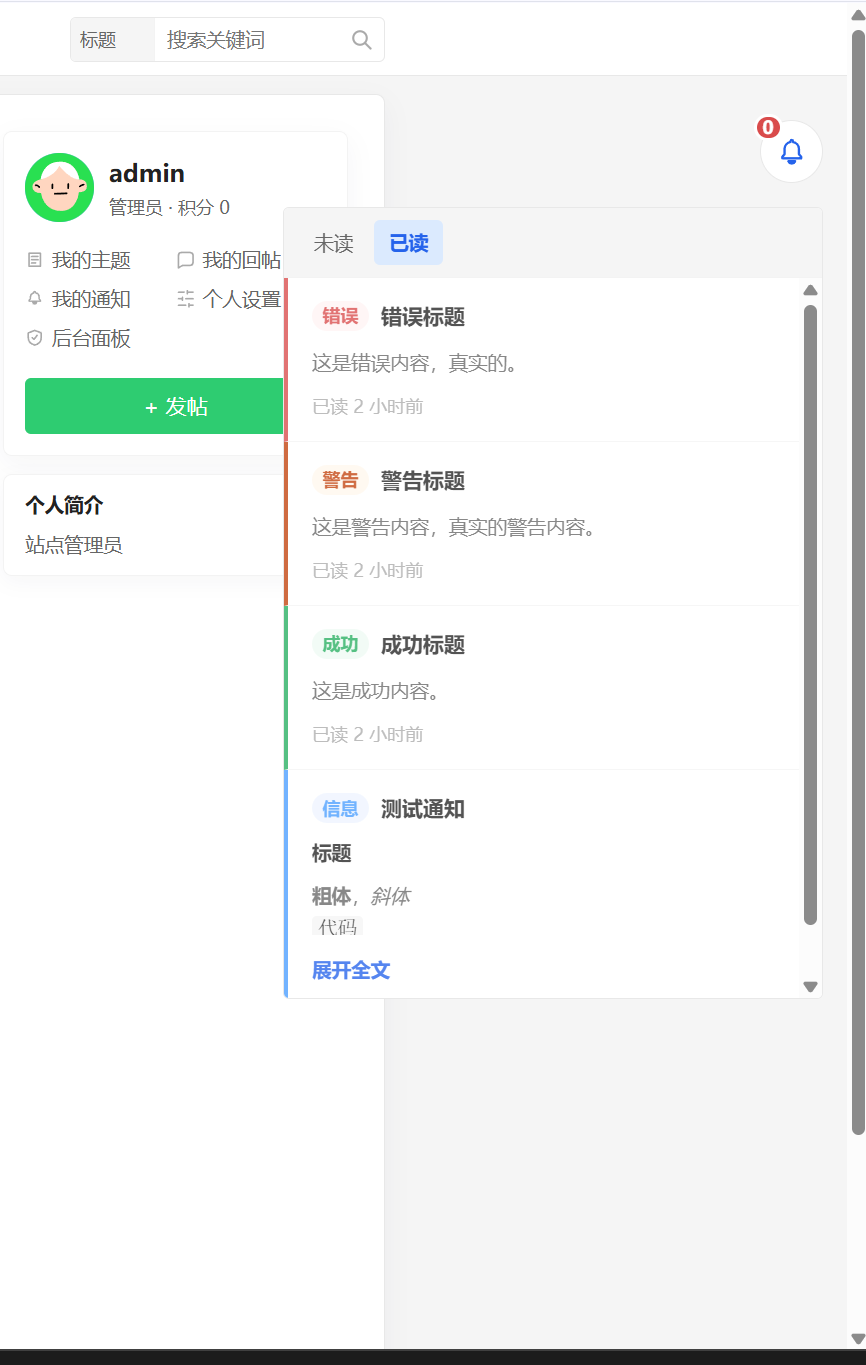Click notification list scroll down arrow
Screen dimensions: 866x1365
click(811, 987)
